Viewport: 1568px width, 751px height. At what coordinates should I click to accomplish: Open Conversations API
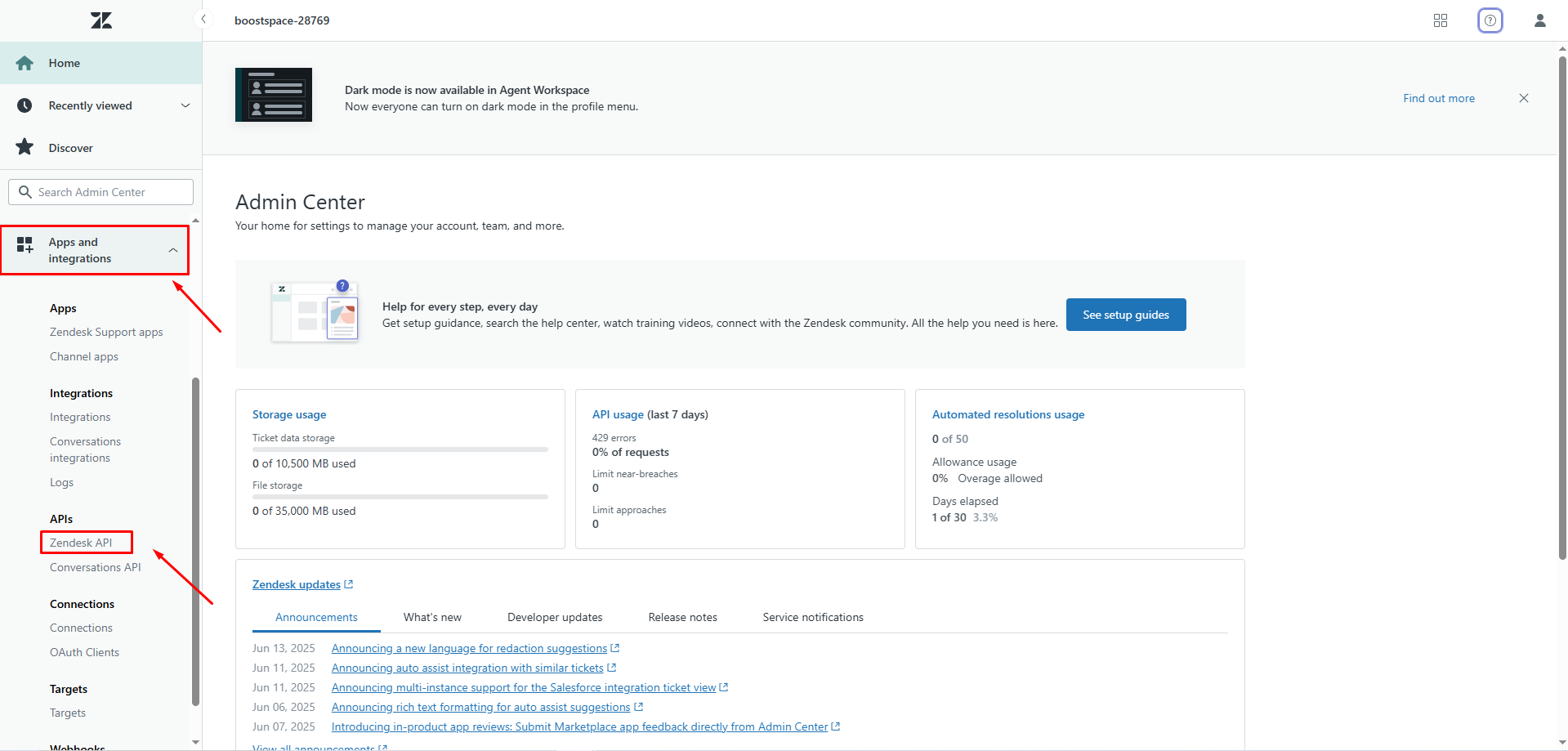[x=96, y=567]
